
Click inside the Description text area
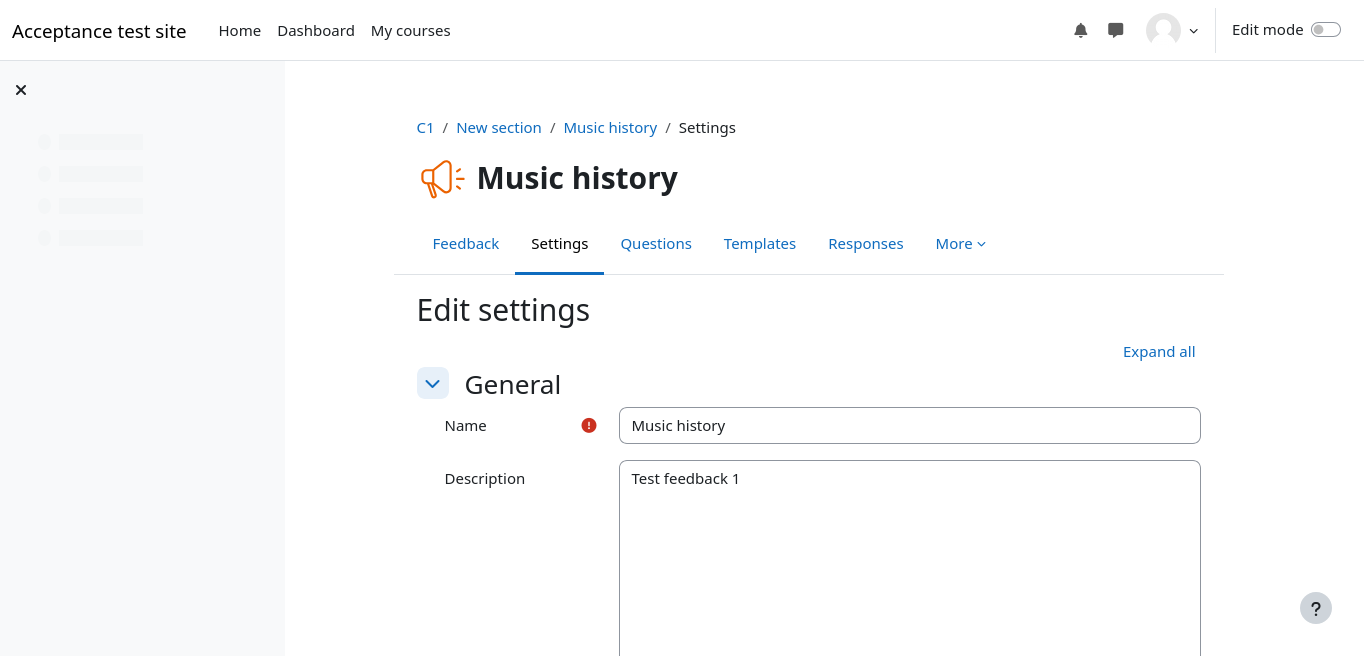(909, 560)
